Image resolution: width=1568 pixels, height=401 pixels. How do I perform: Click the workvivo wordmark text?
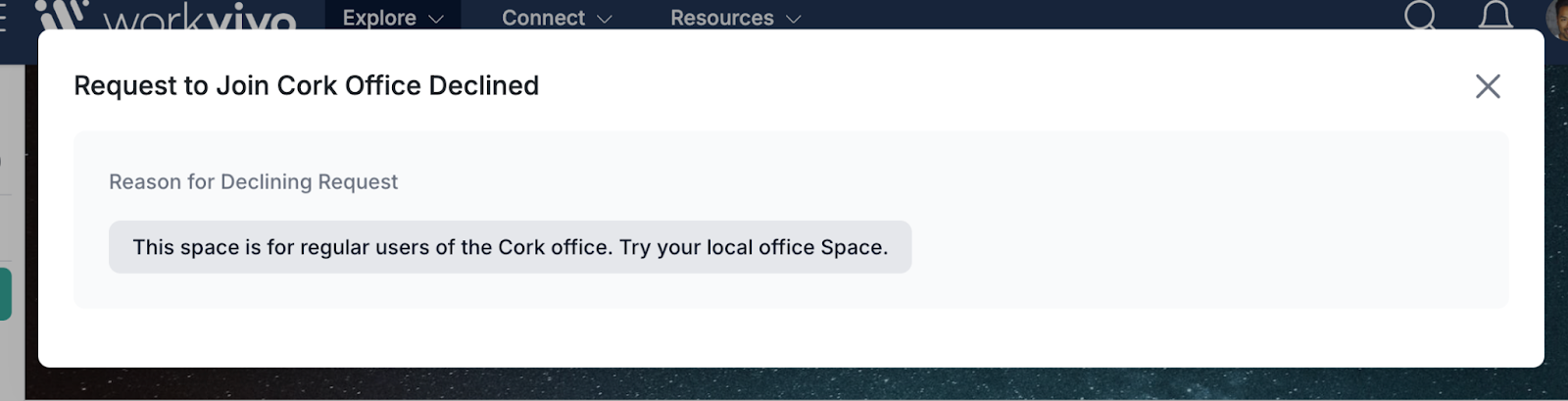pyautogui.click(x=199, y=18)
